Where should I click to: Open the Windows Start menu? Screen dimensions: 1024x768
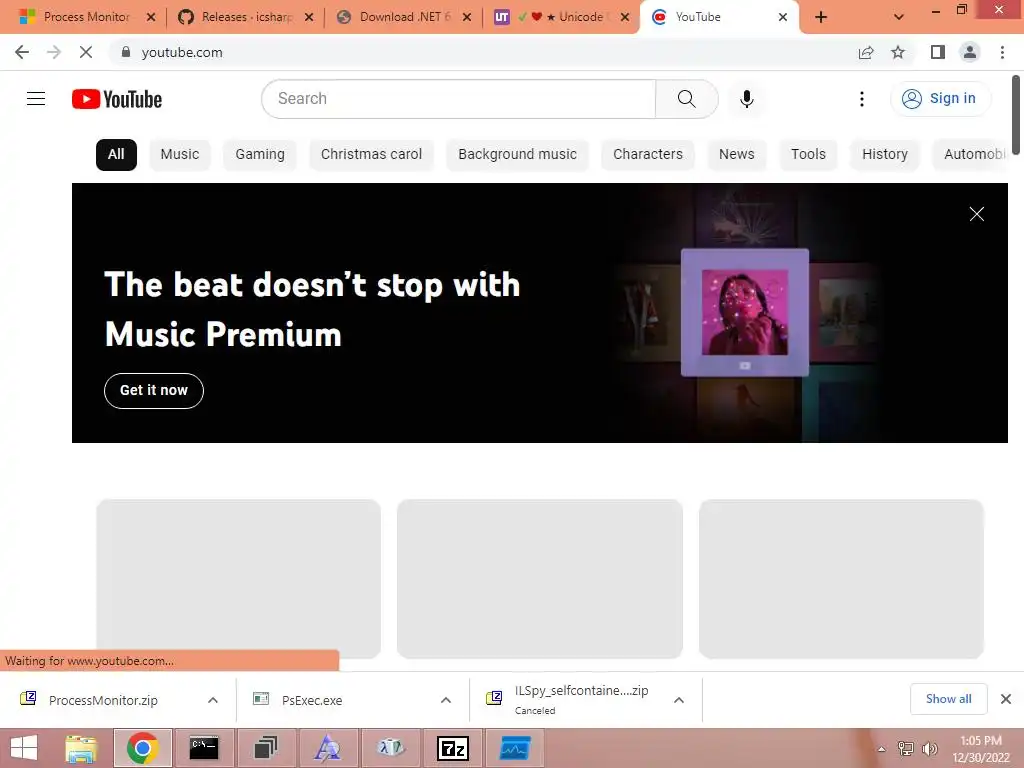(25, 748)
